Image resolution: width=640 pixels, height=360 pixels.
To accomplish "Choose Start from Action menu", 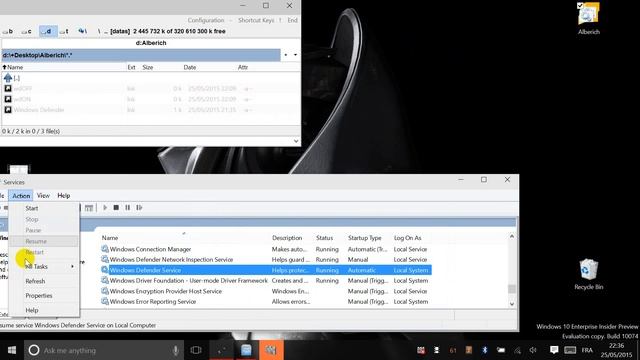I will pyautogui.click(x=32, y=208).
